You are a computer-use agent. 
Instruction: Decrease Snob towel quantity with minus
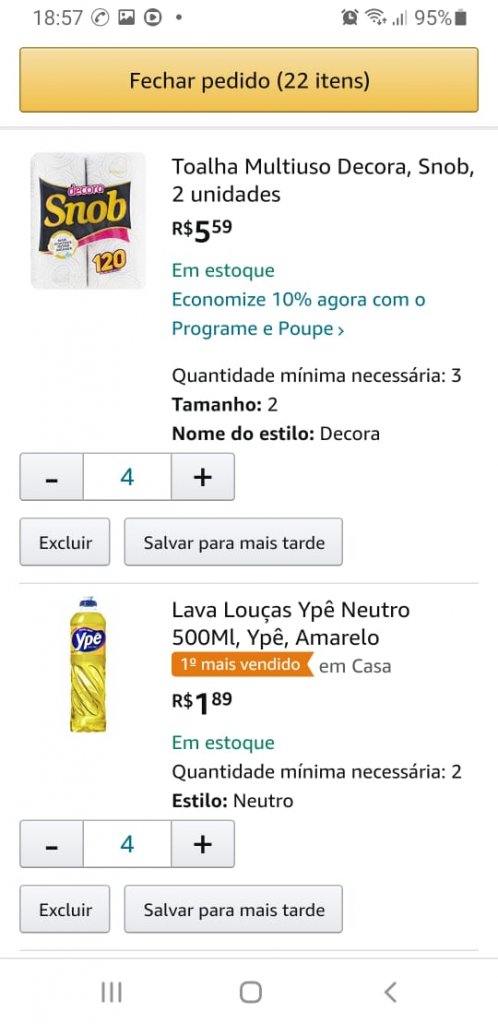52,477
